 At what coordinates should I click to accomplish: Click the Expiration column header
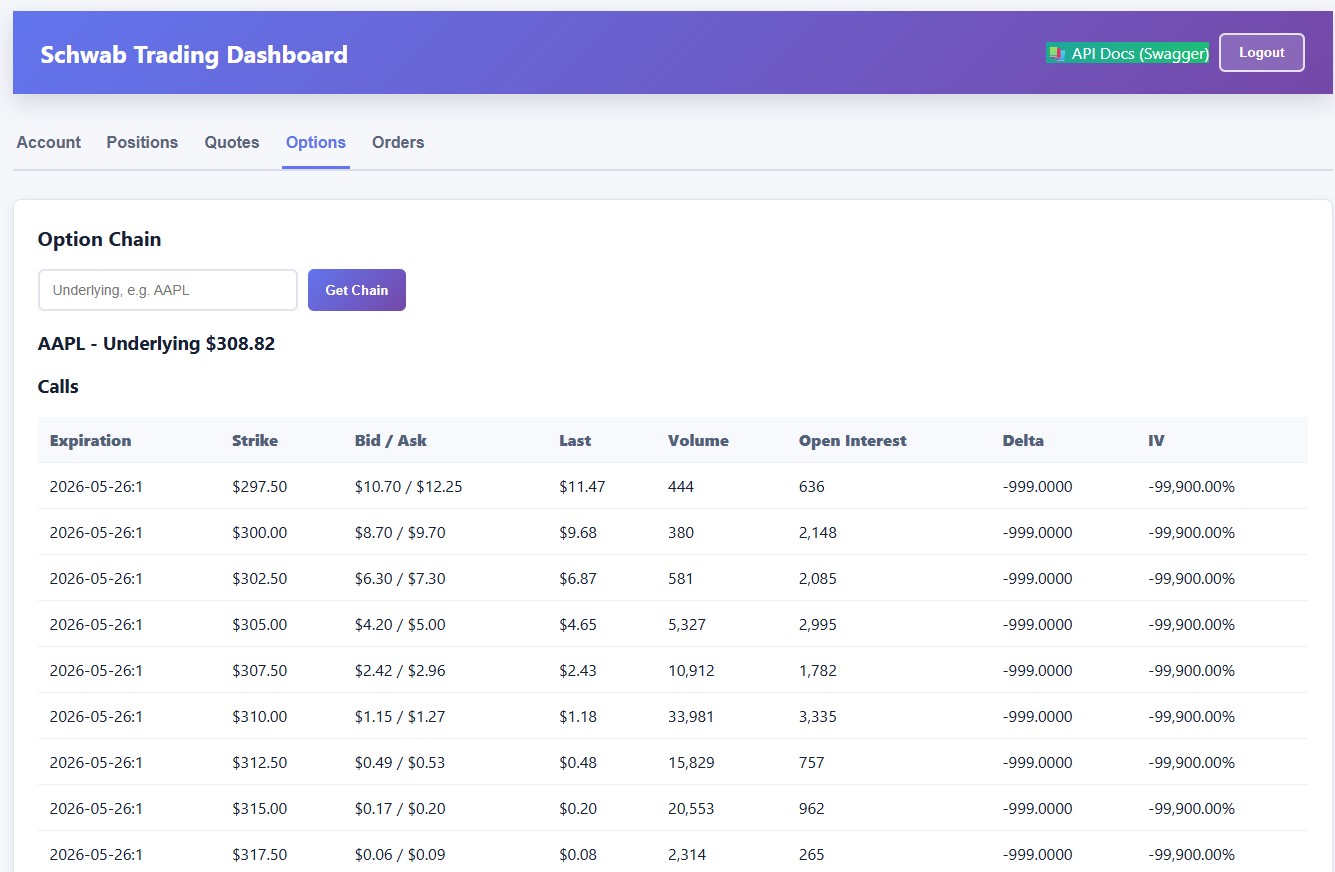point(90,440)
